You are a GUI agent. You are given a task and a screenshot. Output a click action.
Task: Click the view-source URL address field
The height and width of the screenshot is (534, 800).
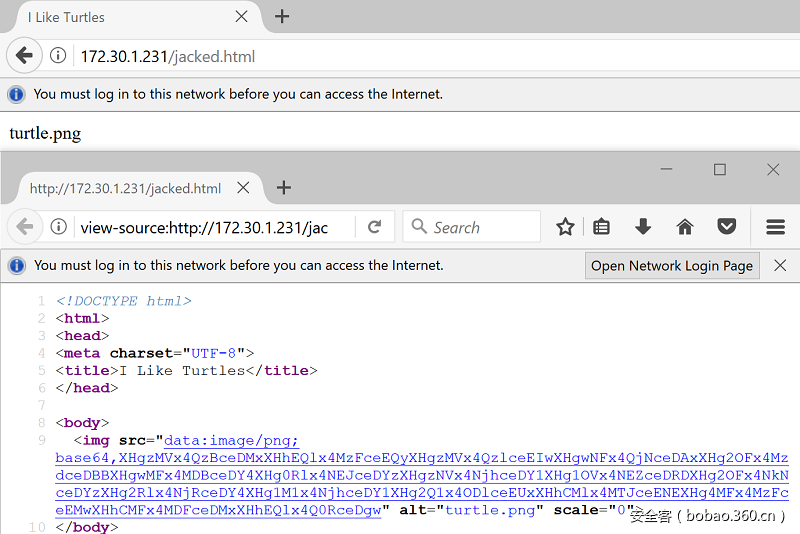pyautogui.click(x=214, y=227)
